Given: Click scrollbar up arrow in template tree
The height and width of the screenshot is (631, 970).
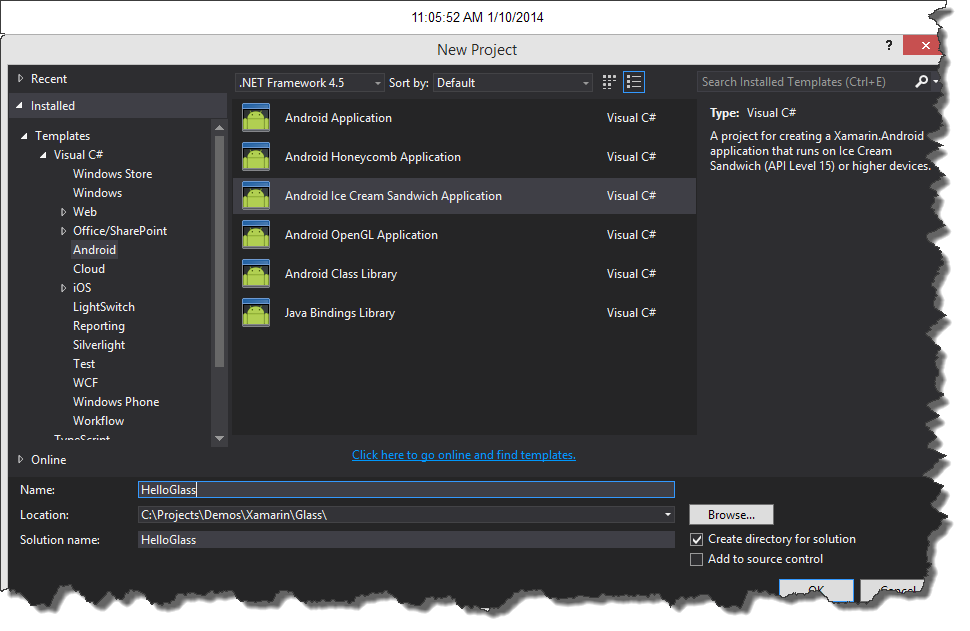Looking at the screenshot, I should pyautogui.click(x=219, y=127).
